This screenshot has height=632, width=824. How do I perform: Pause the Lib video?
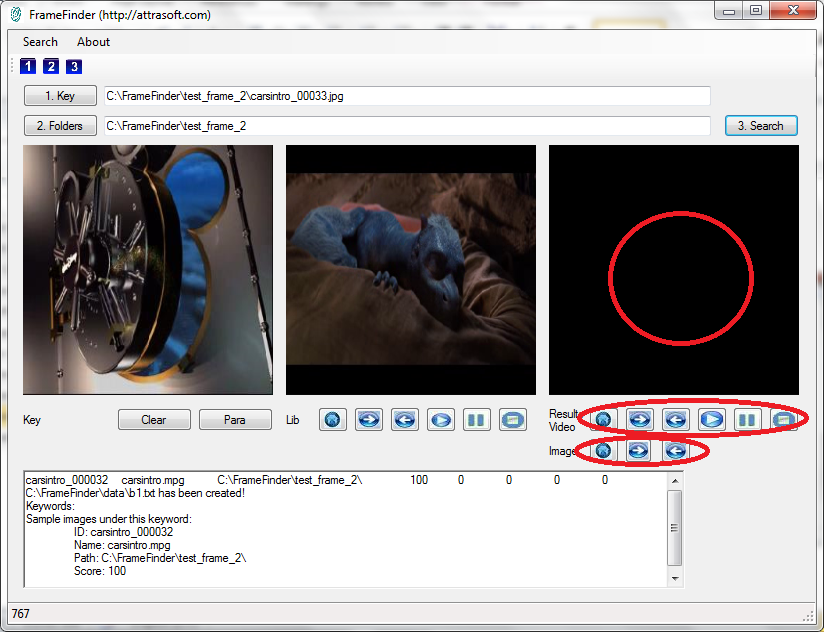477,420
